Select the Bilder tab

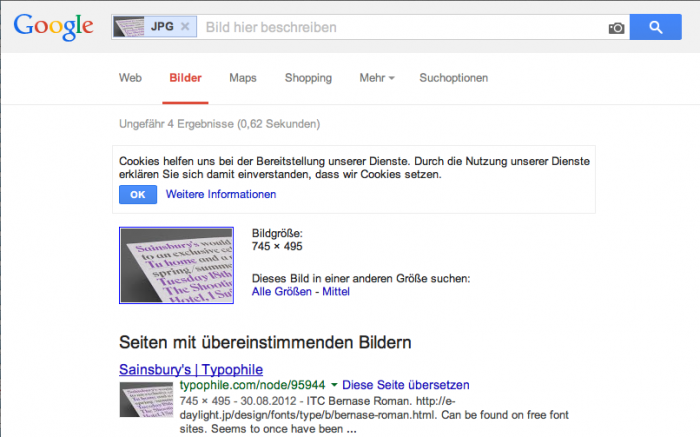[x=185, y=78]
